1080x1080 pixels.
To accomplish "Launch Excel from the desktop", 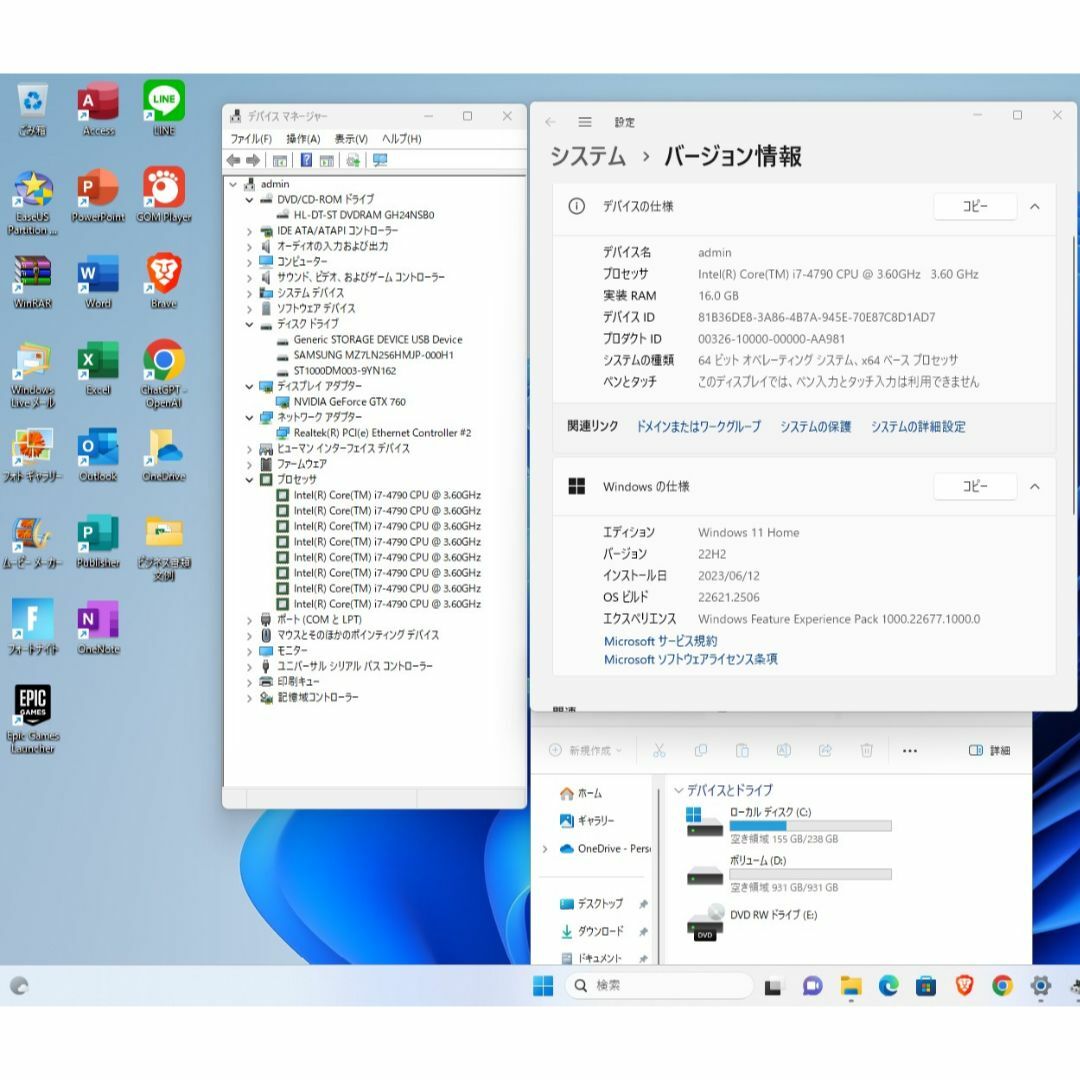I will pos(98,369).
